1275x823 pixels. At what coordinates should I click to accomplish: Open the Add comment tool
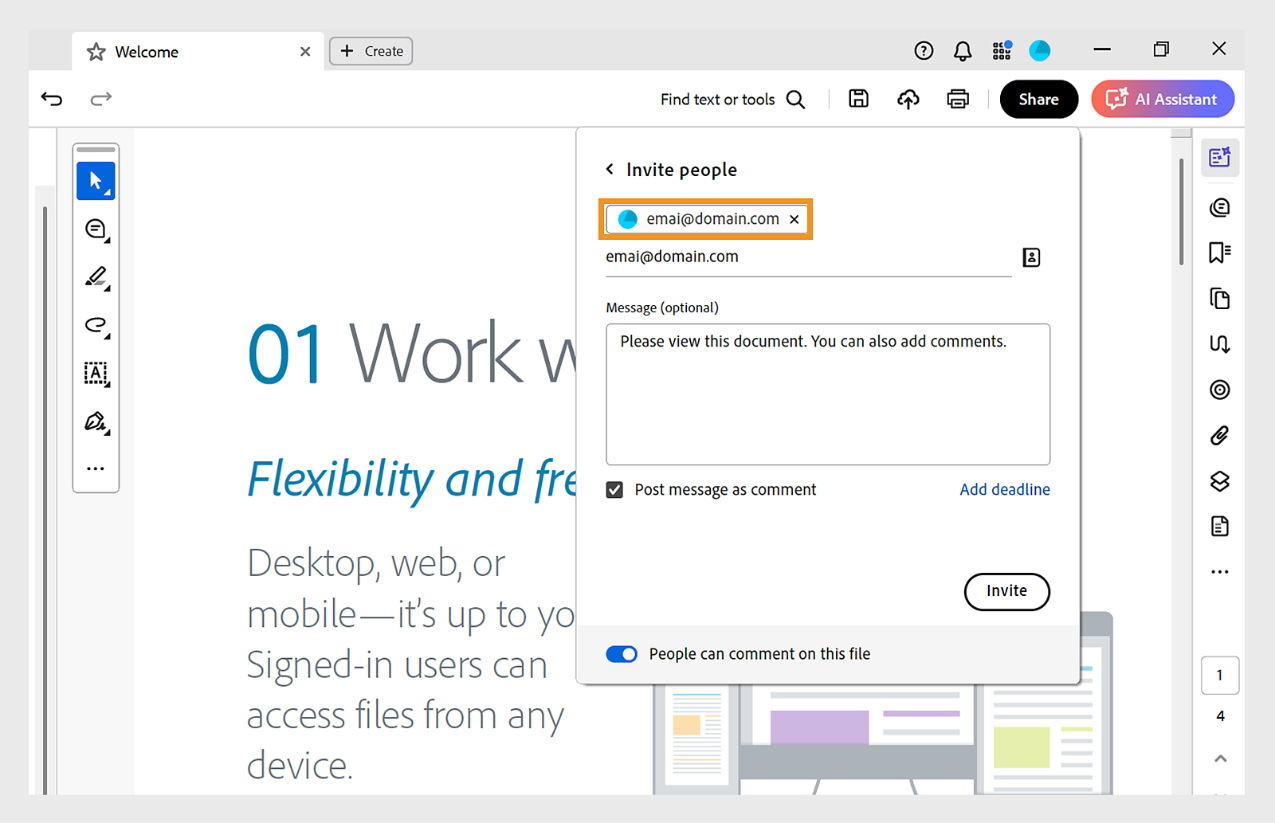[x=96, y=229]
